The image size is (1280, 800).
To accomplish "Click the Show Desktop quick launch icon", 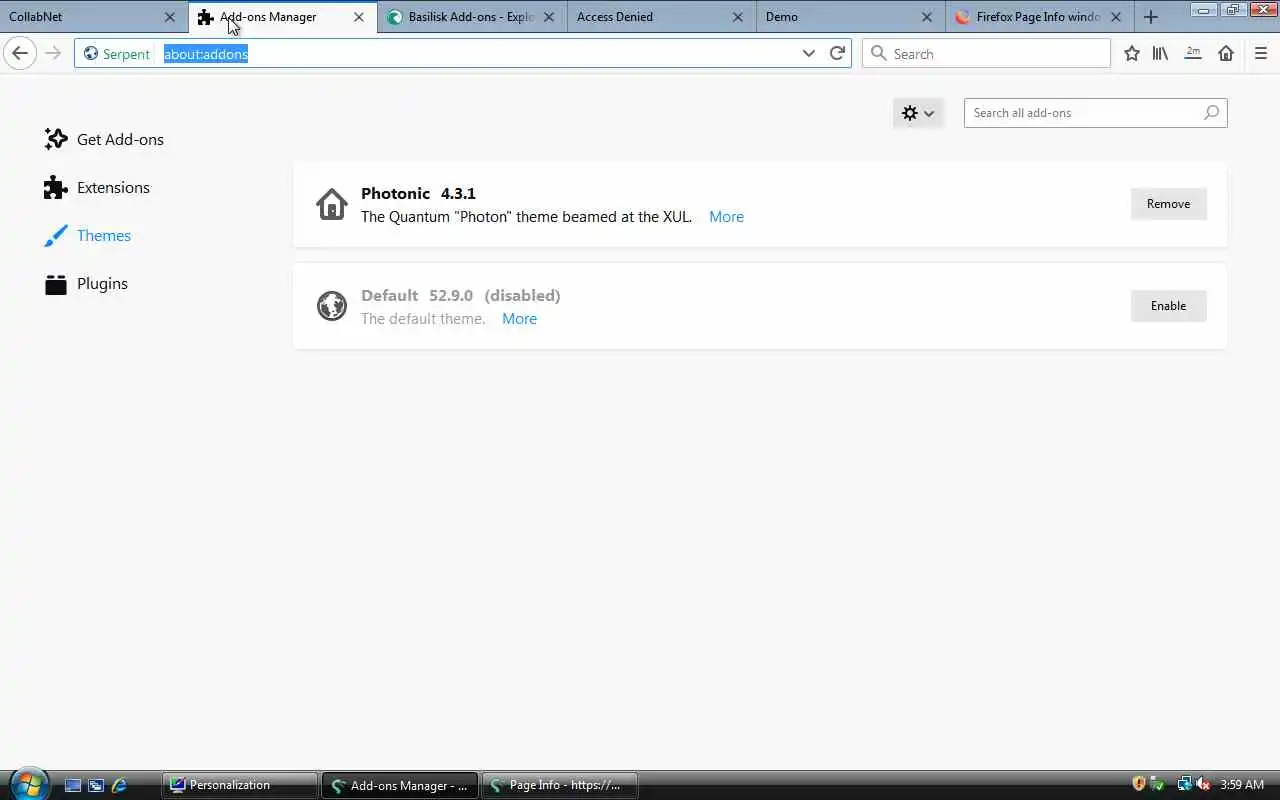I will pos(73,785).
